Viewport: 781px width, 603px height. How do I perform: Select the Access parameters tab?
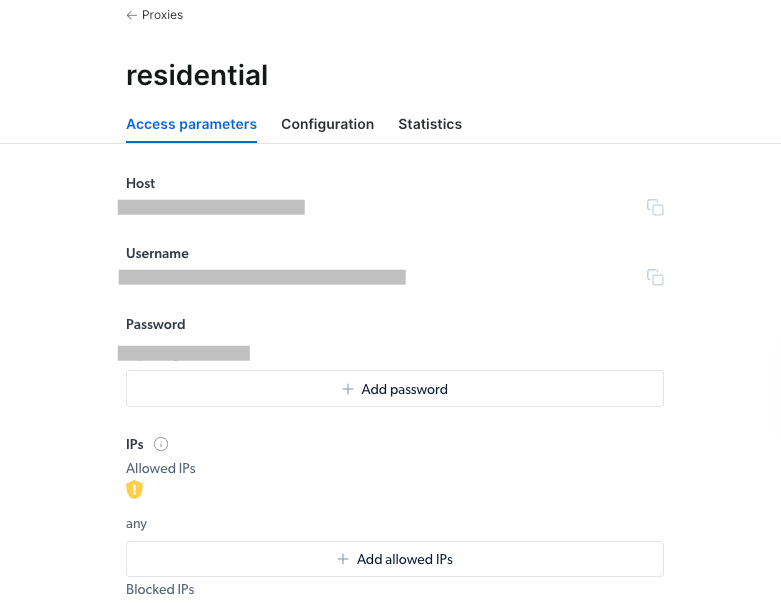click(191, 124)
